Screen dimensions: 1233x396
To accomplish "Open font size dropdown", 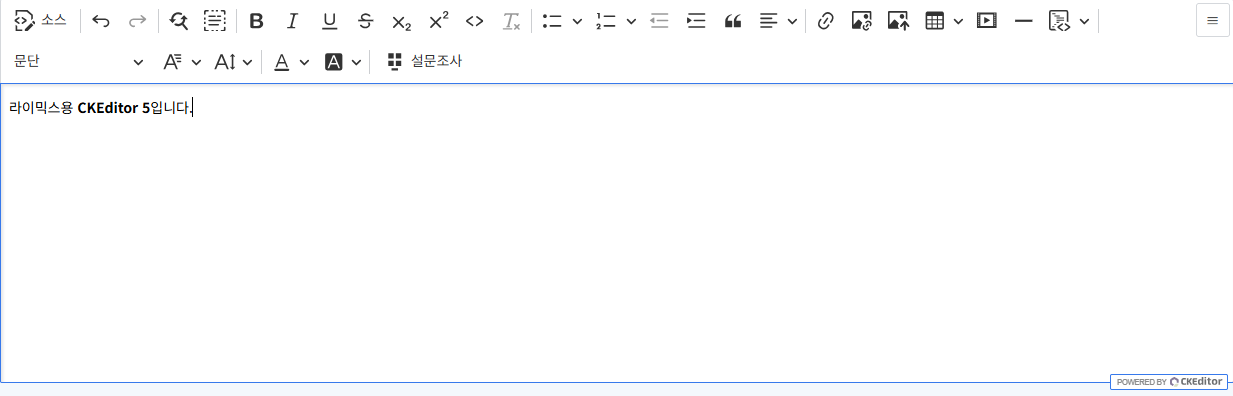I will click(x=234, y=62).
